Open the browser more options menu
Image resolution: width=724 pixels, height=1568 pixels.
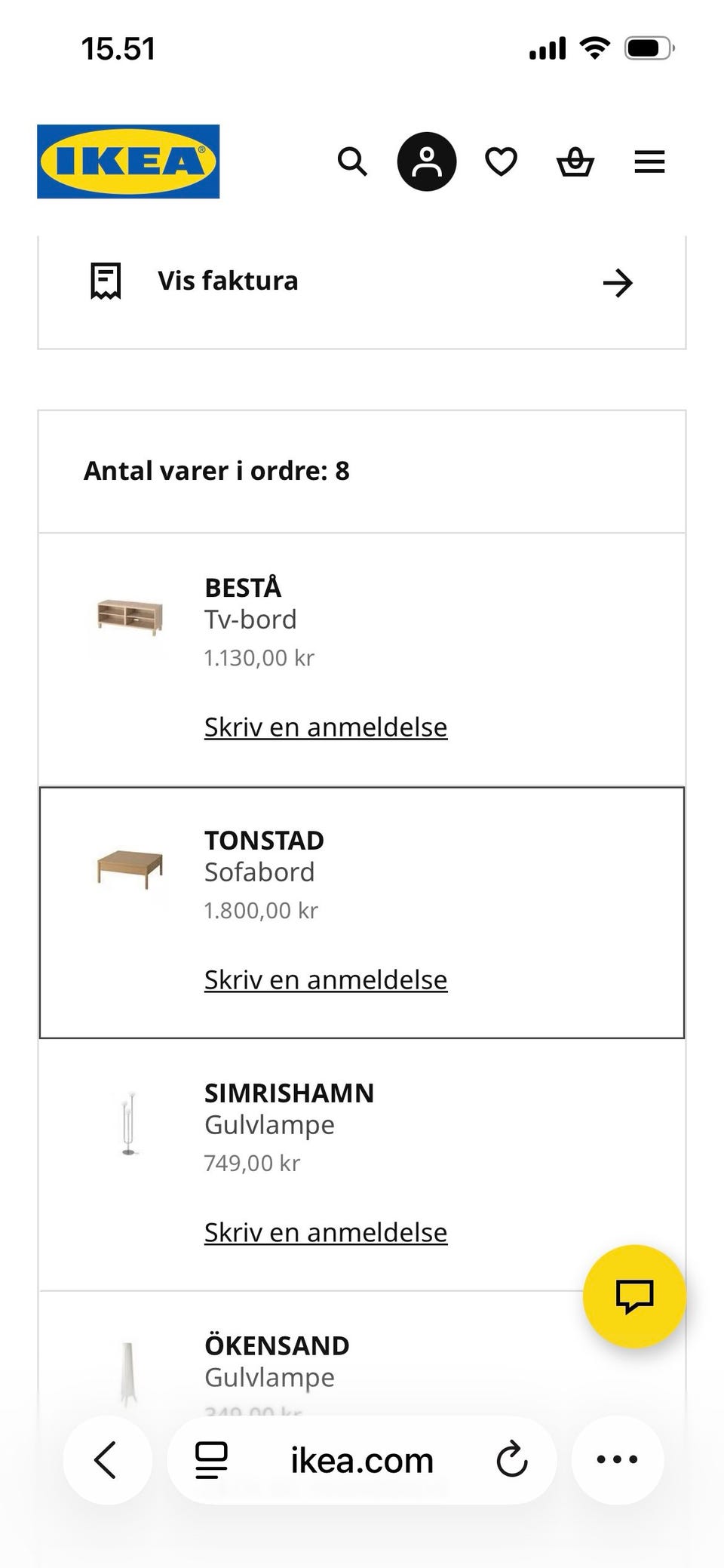coord(617,1460)
